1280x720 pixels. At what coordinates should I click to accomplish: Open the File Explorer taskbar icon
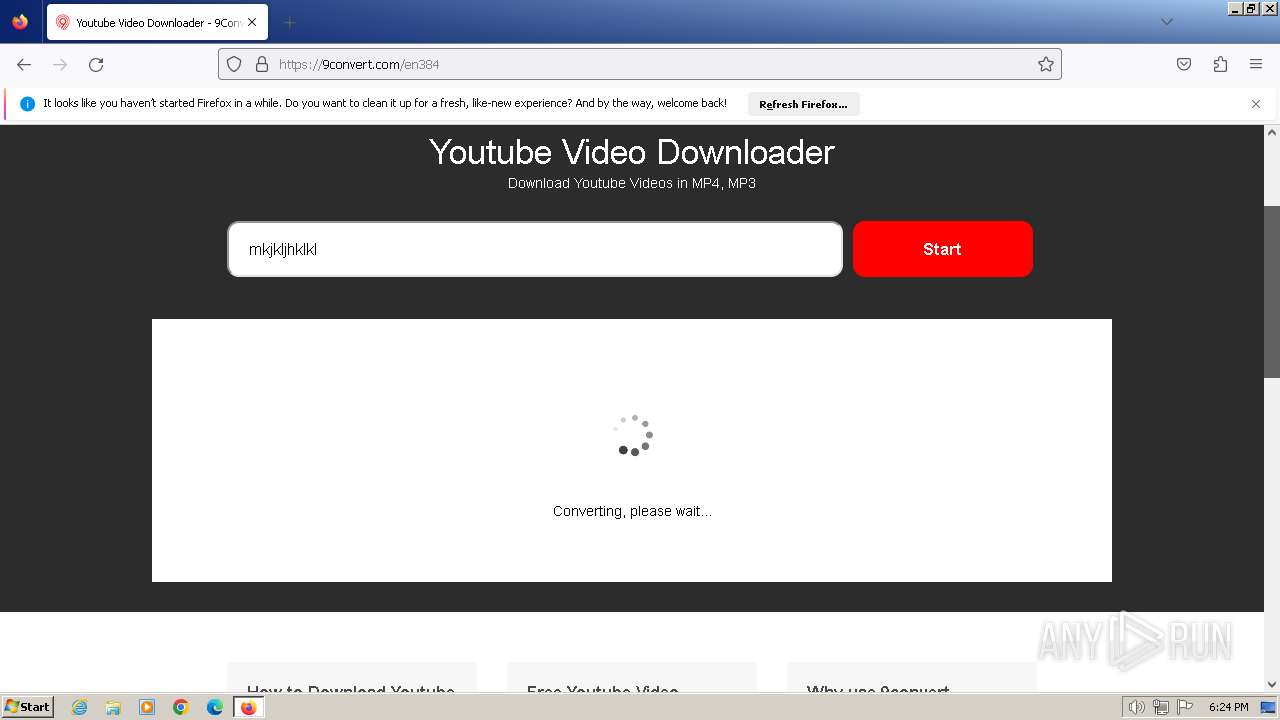click(x=113, y=707)
